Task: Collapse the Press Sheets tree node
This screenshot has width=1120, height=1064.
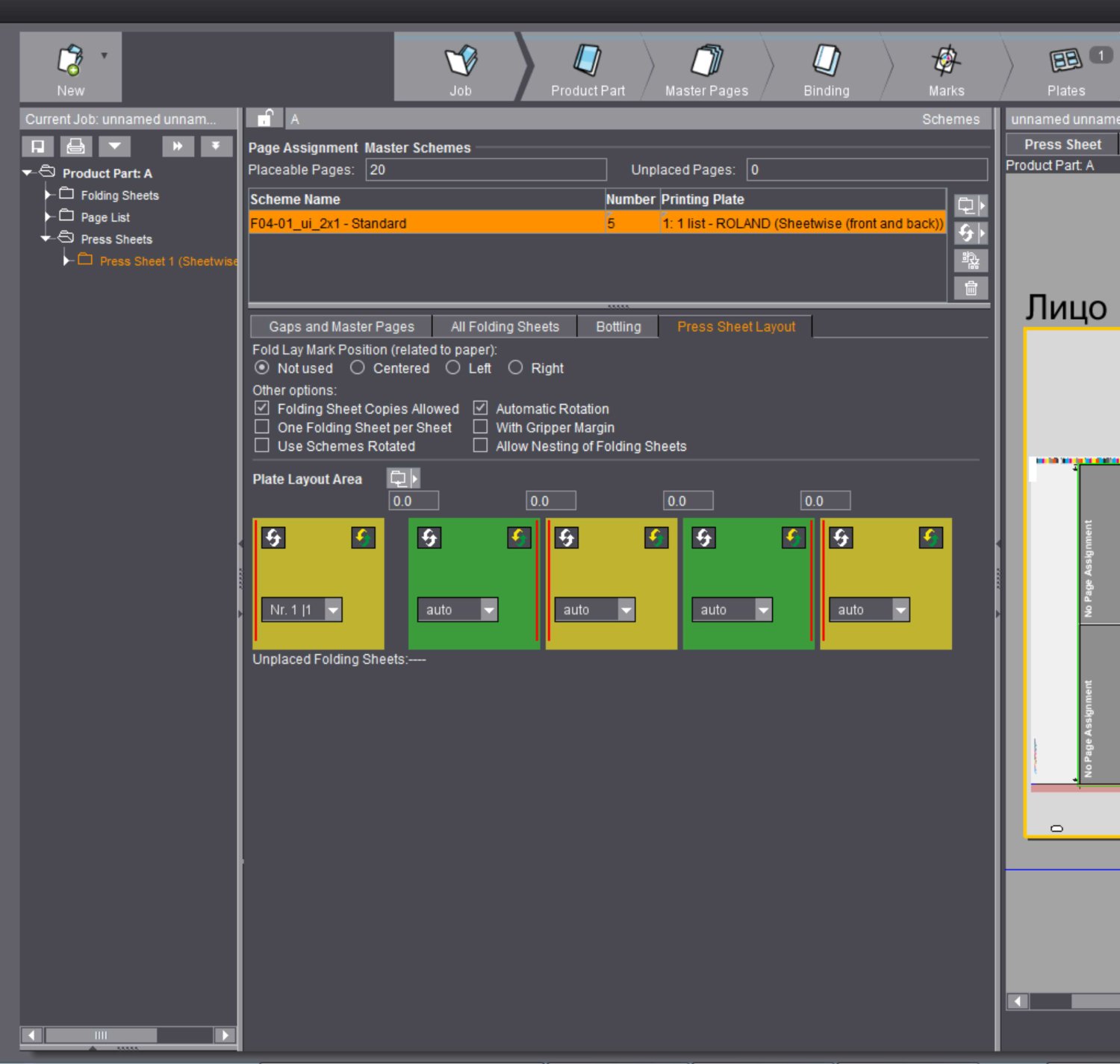Action: tap(46, 239)
